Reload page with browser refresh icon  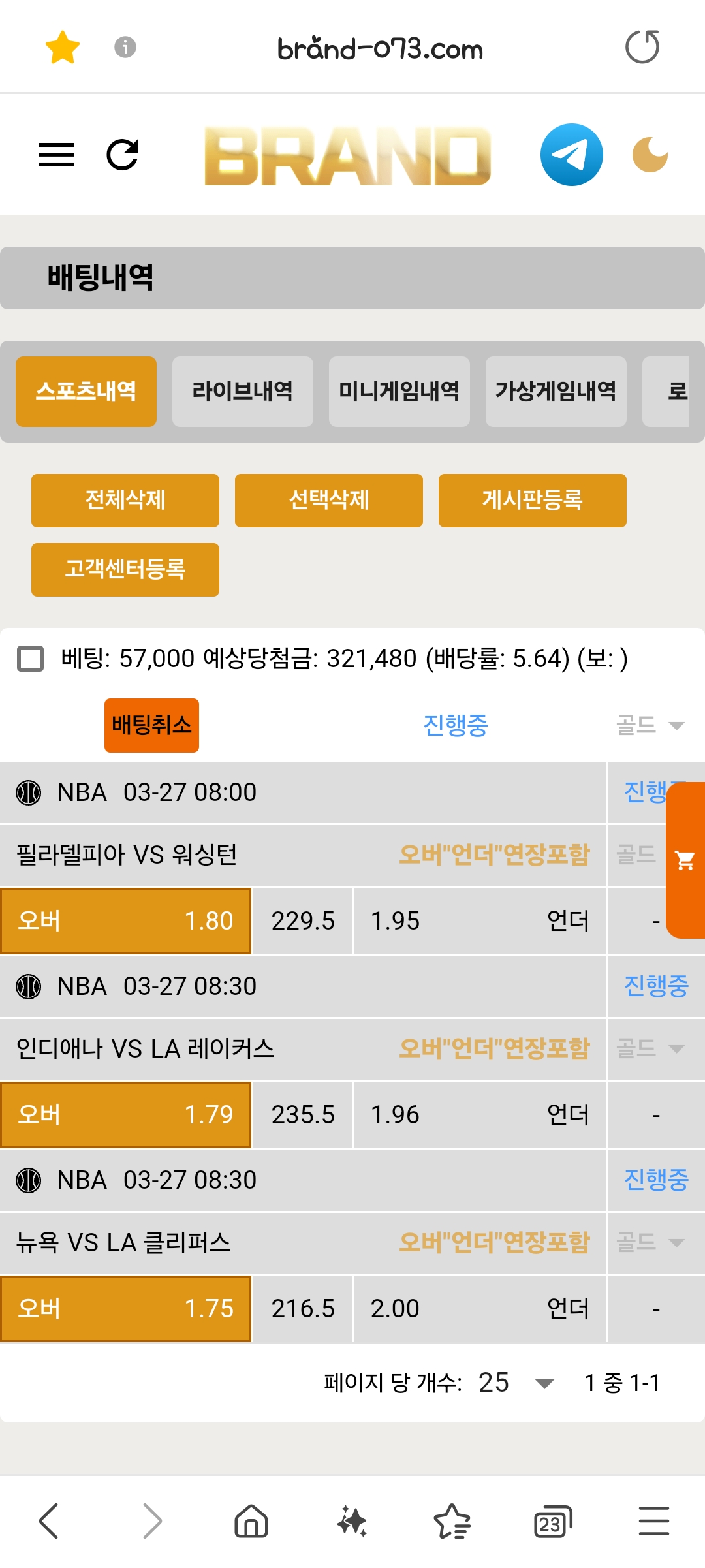[642, 47]
